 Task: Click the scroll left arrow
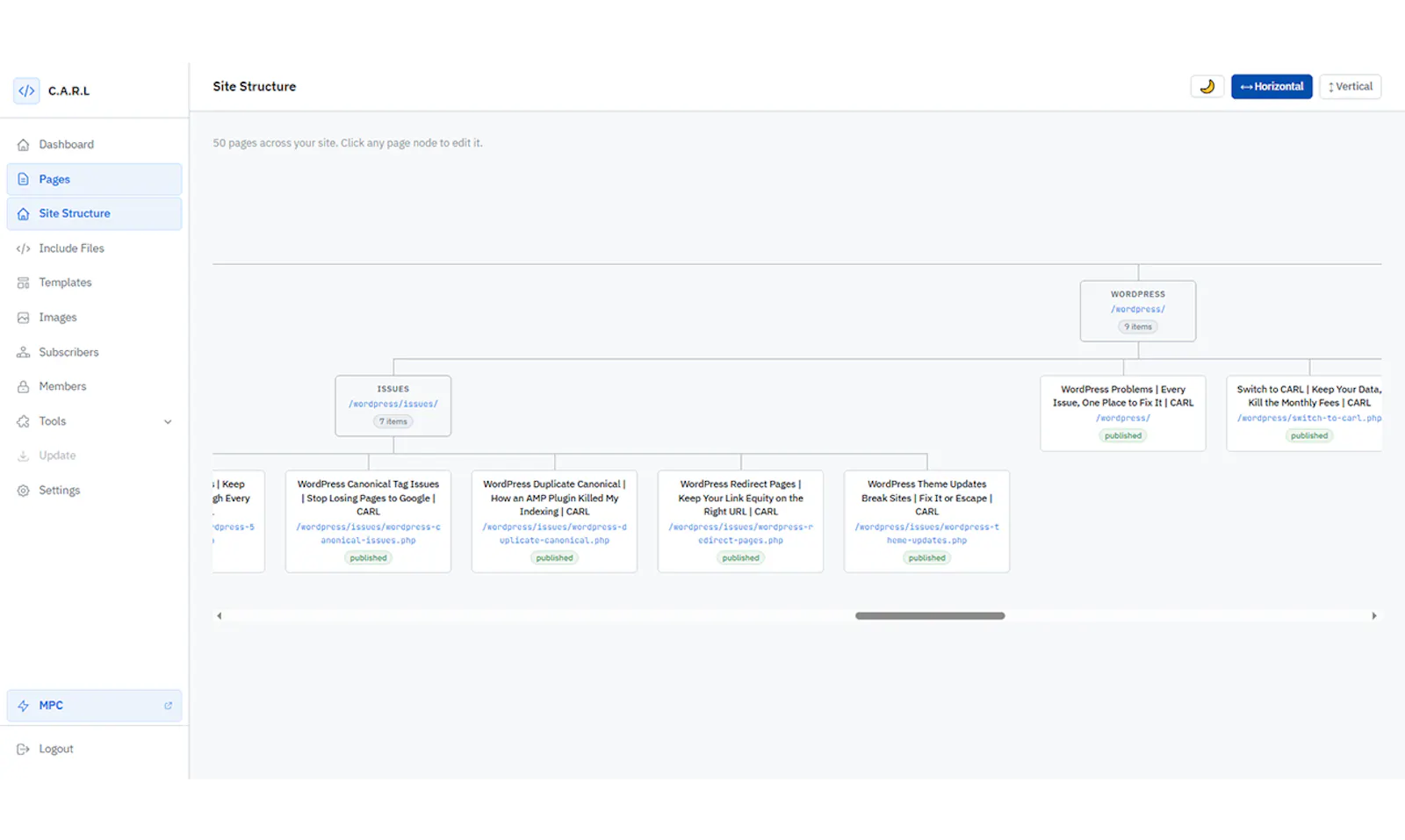220,616
